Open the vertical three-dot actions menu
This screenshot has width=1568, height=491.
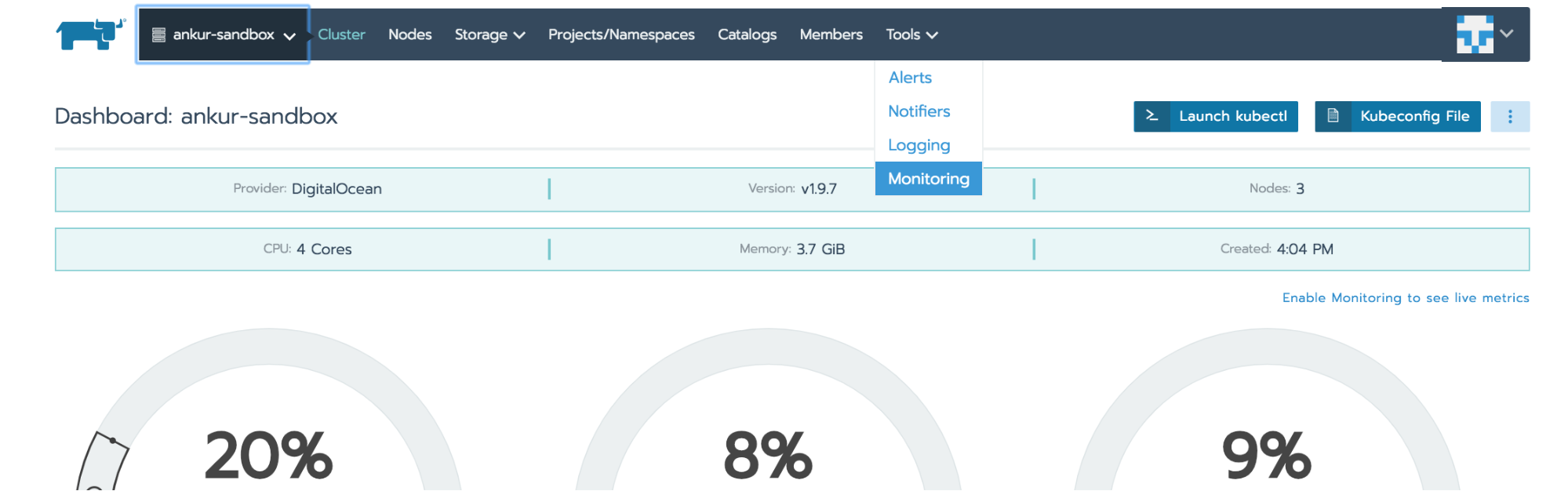(x=1510, y=117)
